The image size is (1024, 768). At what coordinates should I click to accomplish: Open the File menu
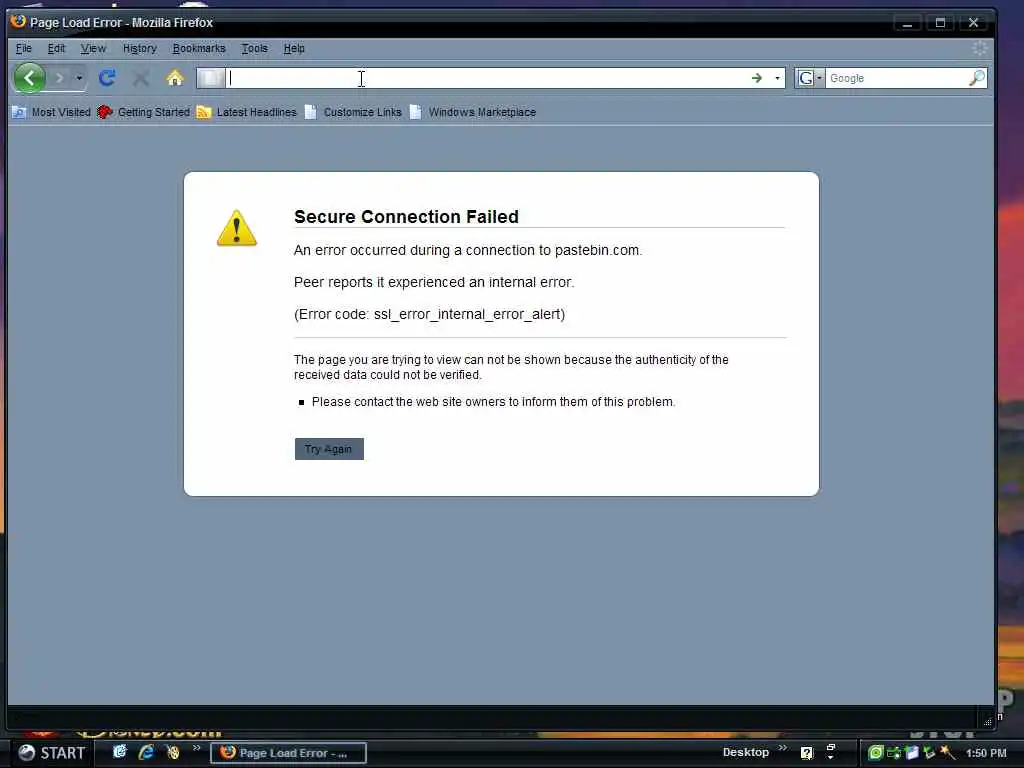24,48
